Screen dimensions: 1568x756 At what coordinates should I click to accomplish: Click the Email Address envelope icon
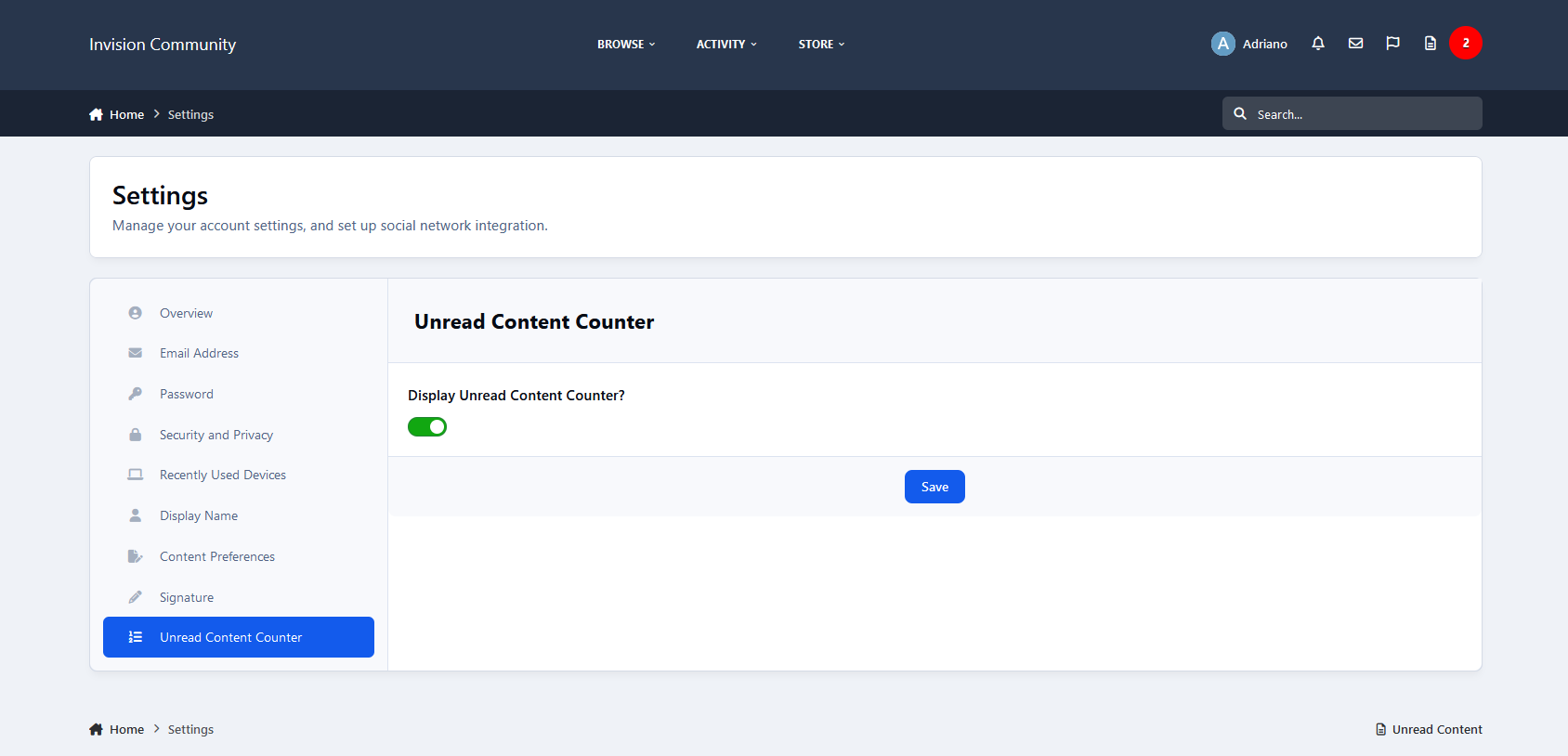click(x=136, y=353)
